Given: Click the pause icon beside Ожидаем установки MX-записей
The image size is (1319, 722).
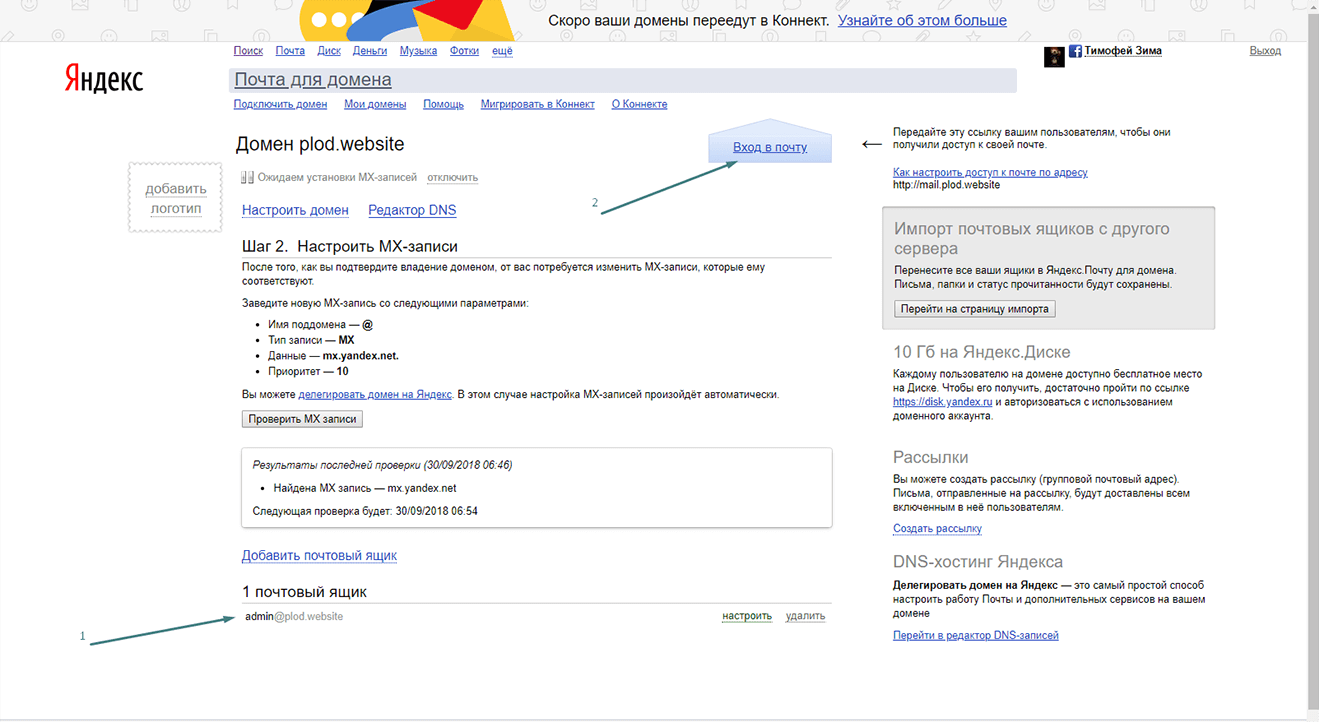Looking at the screenshot, I should pyautogui.click(x=247, y=177).
